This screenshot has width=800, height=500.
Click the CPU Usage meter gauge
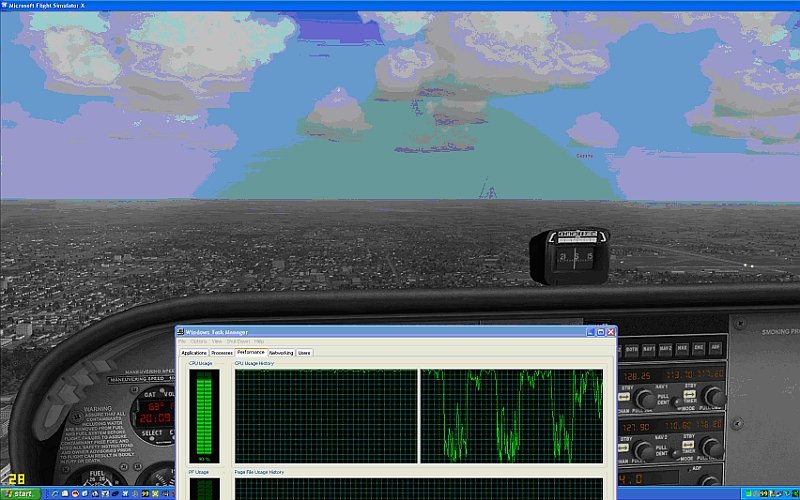tap(204, 415)
